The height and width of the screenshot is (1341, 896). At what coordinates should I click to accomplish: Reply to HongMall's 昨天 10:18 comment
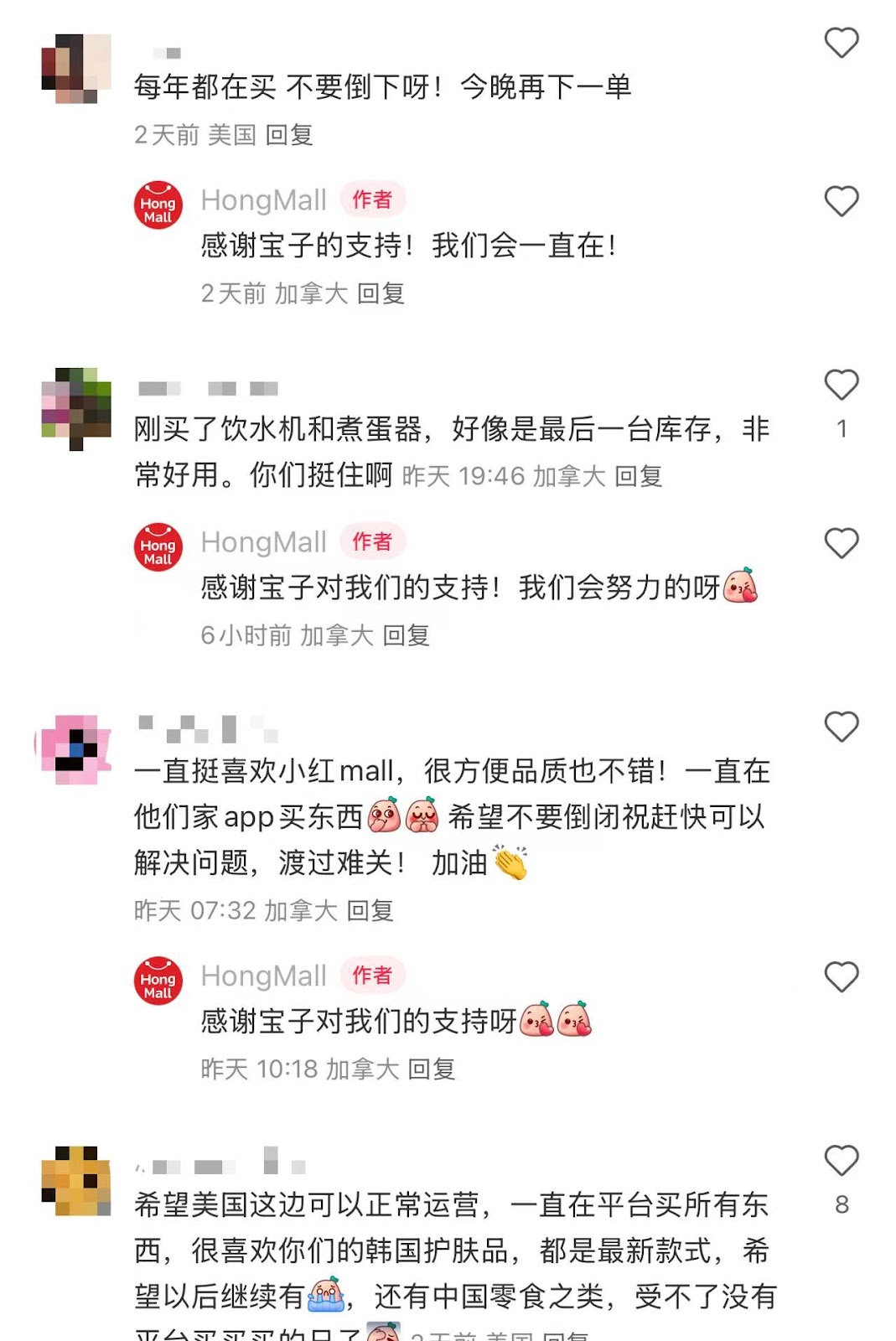click(x=432, y=1069)
